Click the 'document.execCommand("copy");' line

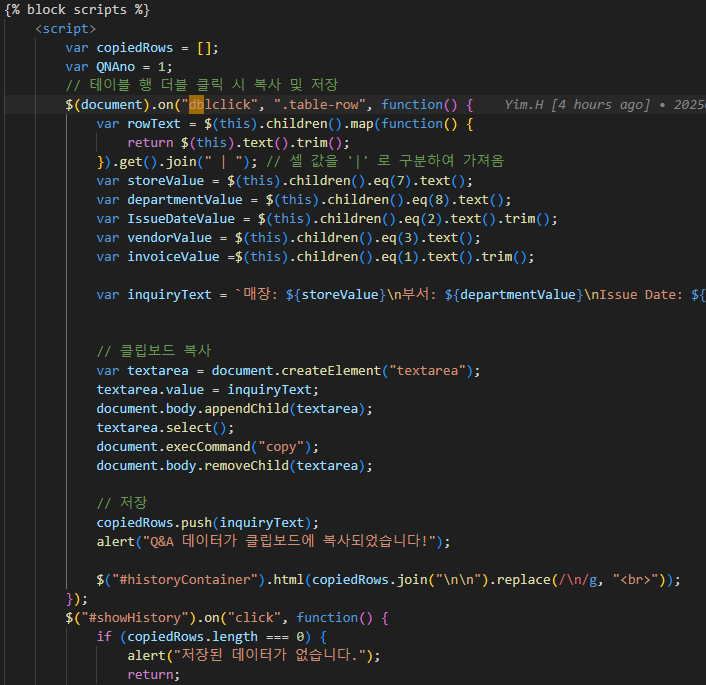coord(208,447)
